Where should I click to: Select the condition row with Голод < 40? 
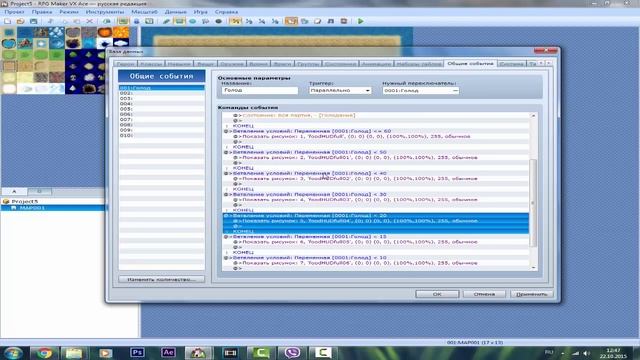click(x=376, y=173)
